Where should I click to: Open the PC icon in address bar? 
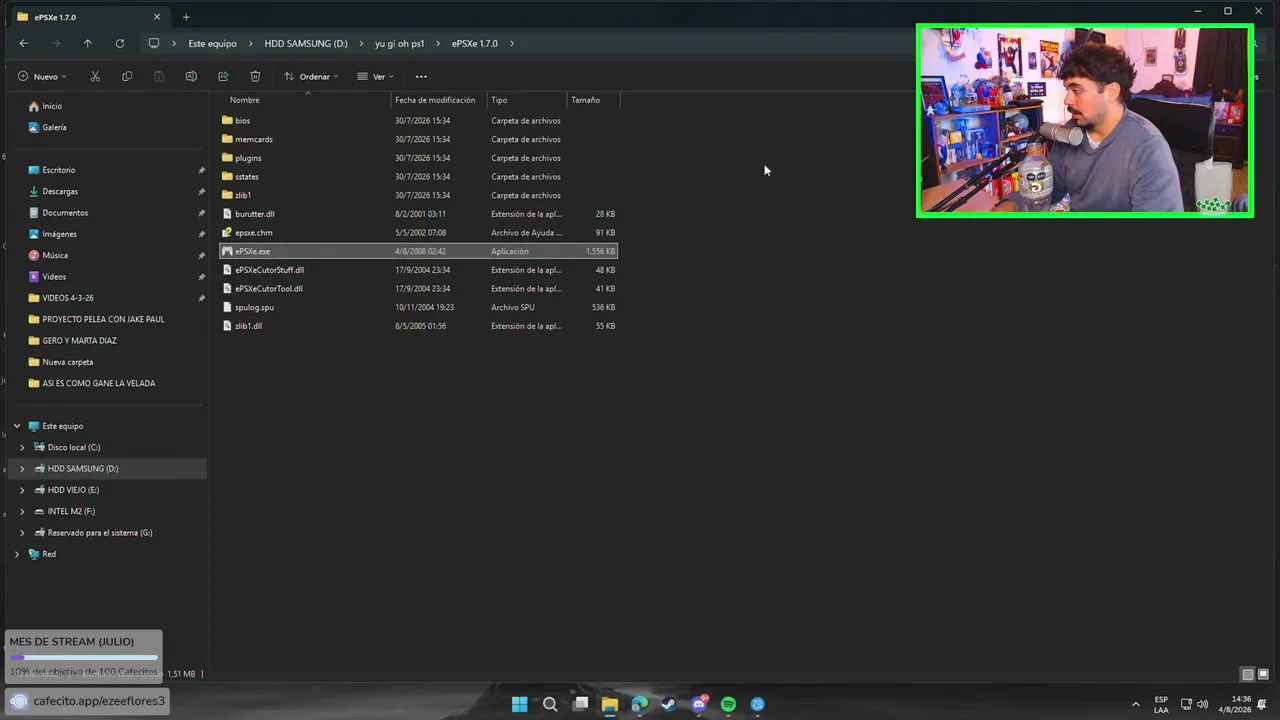(154, 43)
